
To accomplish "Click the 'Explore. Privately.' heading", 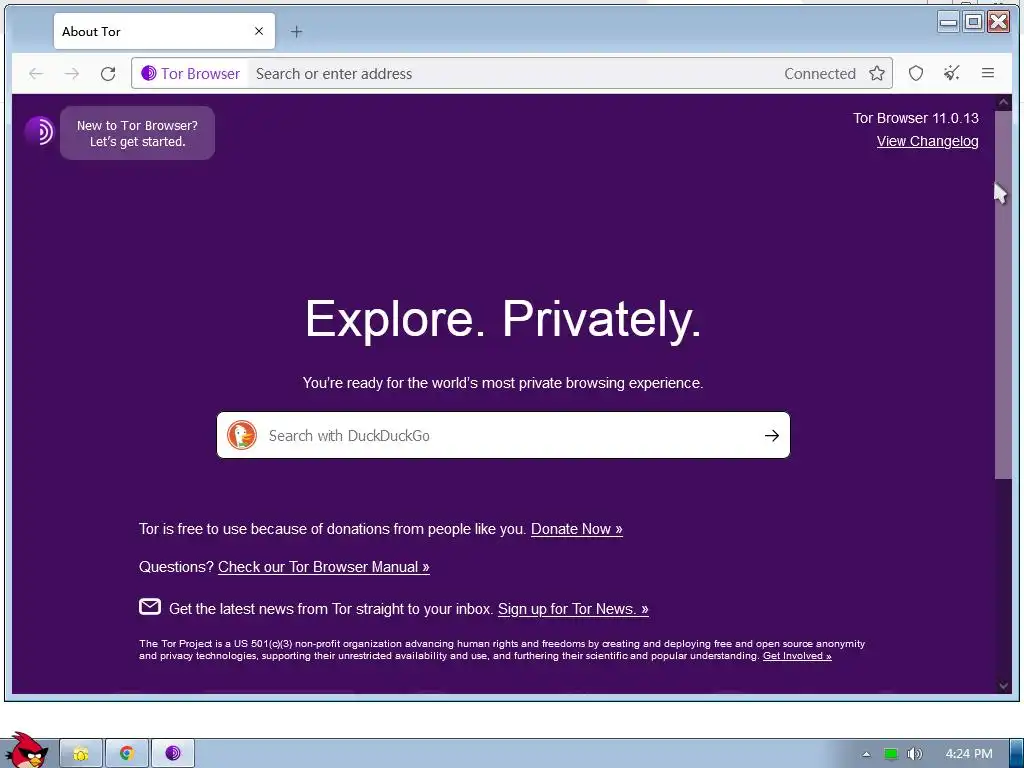I will [503, 319].
